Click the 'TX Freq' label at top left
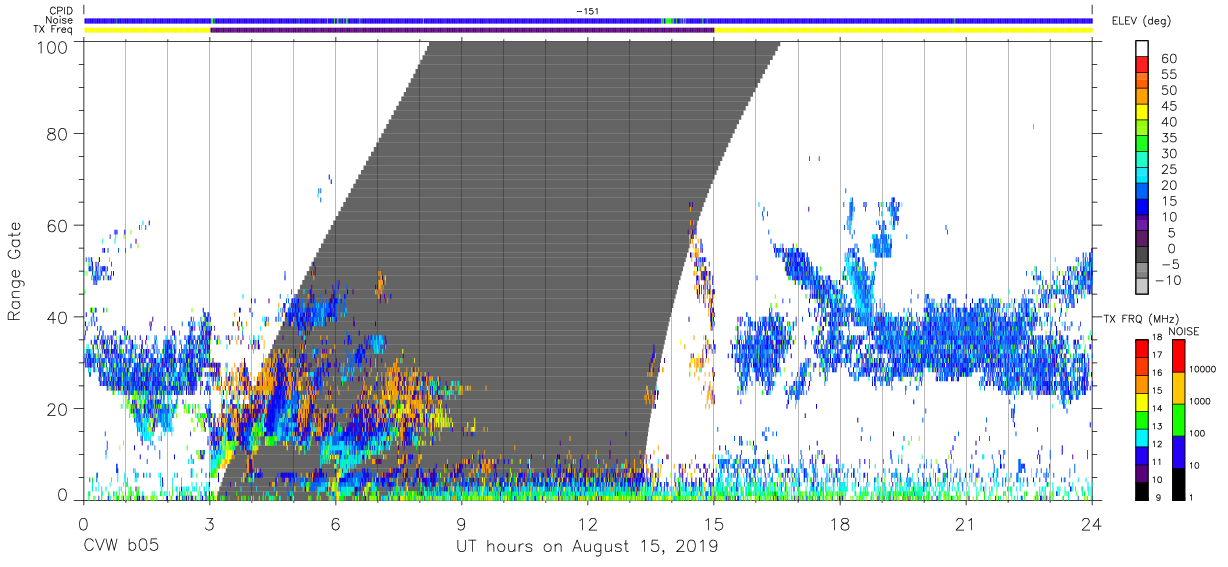This screenshot has height=567, width=1228. [54, 31]
